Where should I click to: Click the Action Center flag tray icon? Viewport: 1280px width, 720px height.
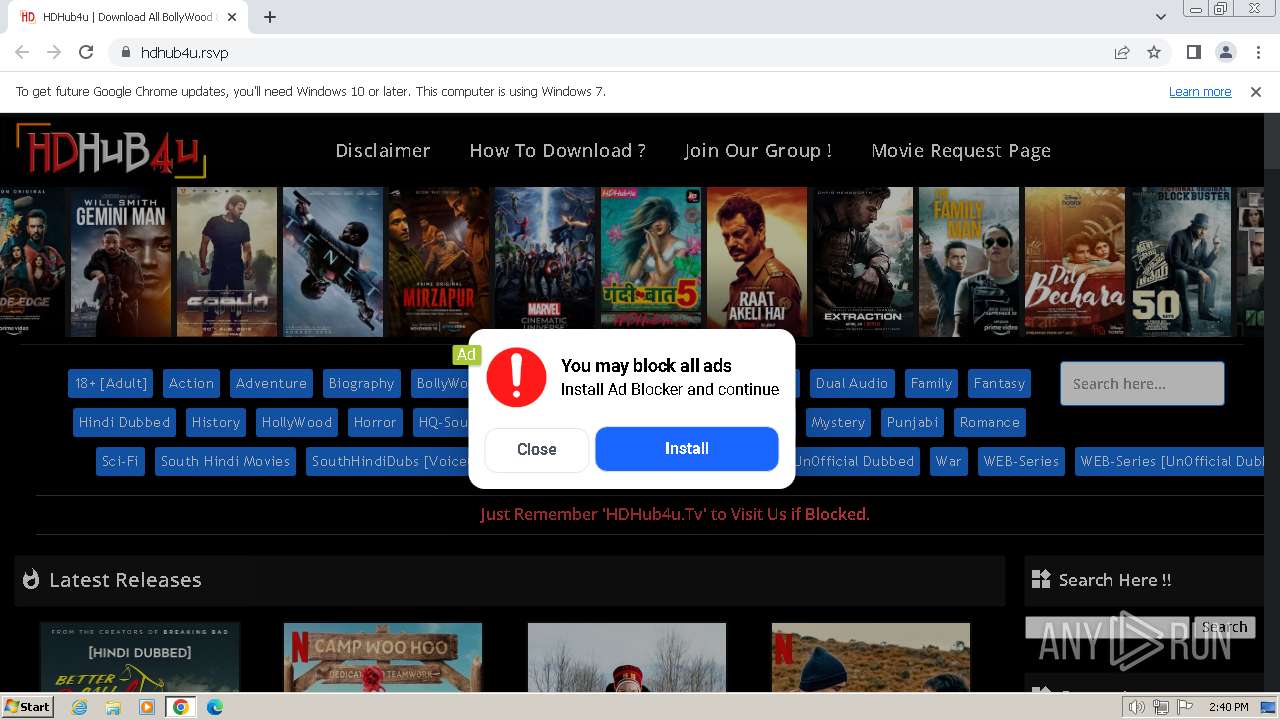(1185, 707)
